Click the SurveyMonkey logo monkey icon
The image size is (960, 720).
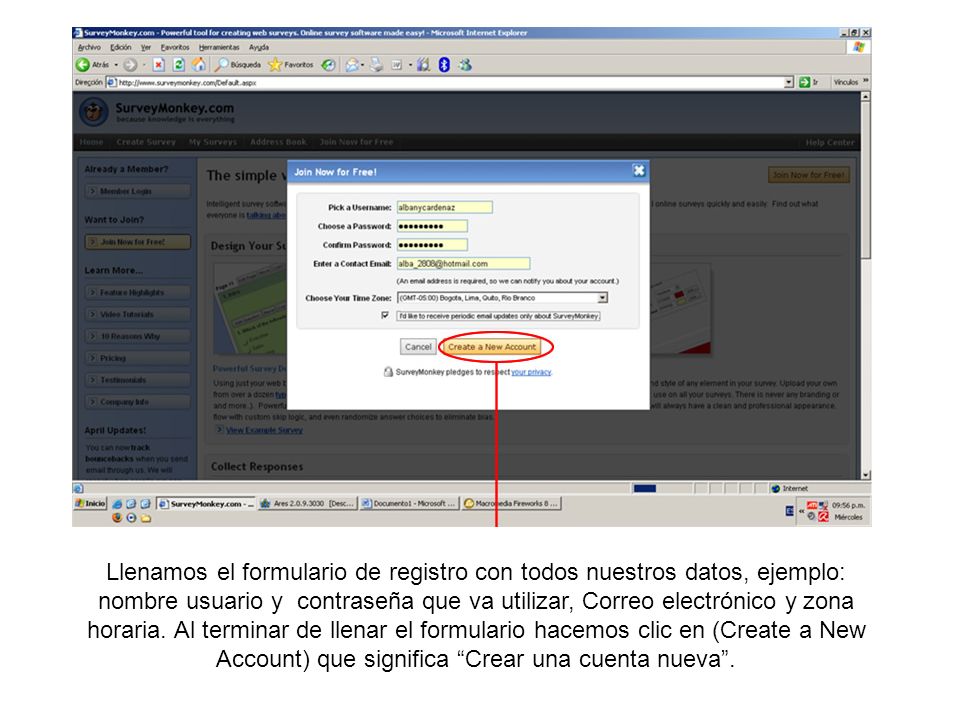[x=94, y=111]
